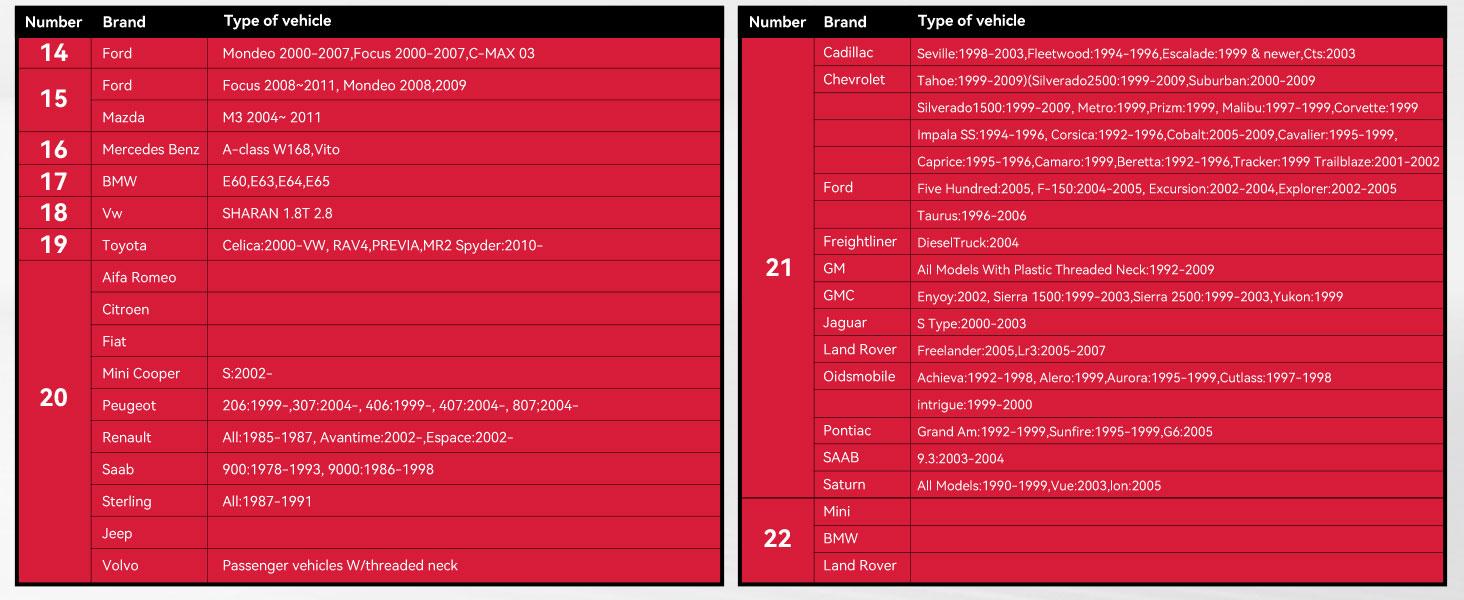
Task: Select the Pontiac Grand Am entry
Action: [x=1064, y=431]
